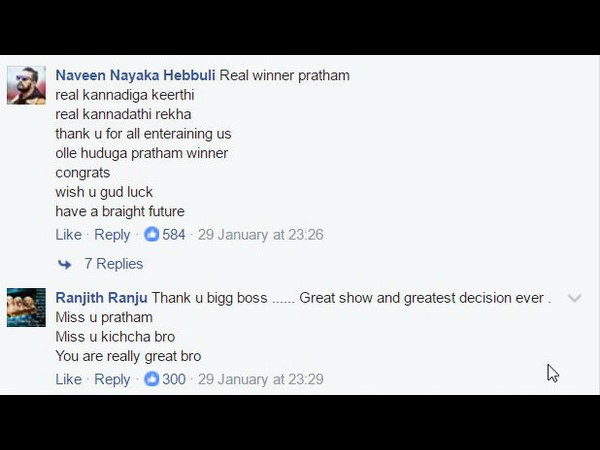600x450 pixels.
Task: Click the 'olle huduga pratham winner' line
Action: click(x=142, y=153)
